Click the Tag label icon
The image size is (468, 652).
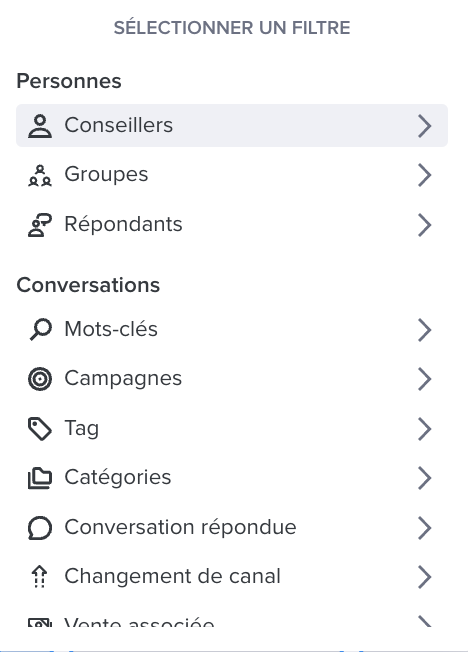tap(40, 429)
